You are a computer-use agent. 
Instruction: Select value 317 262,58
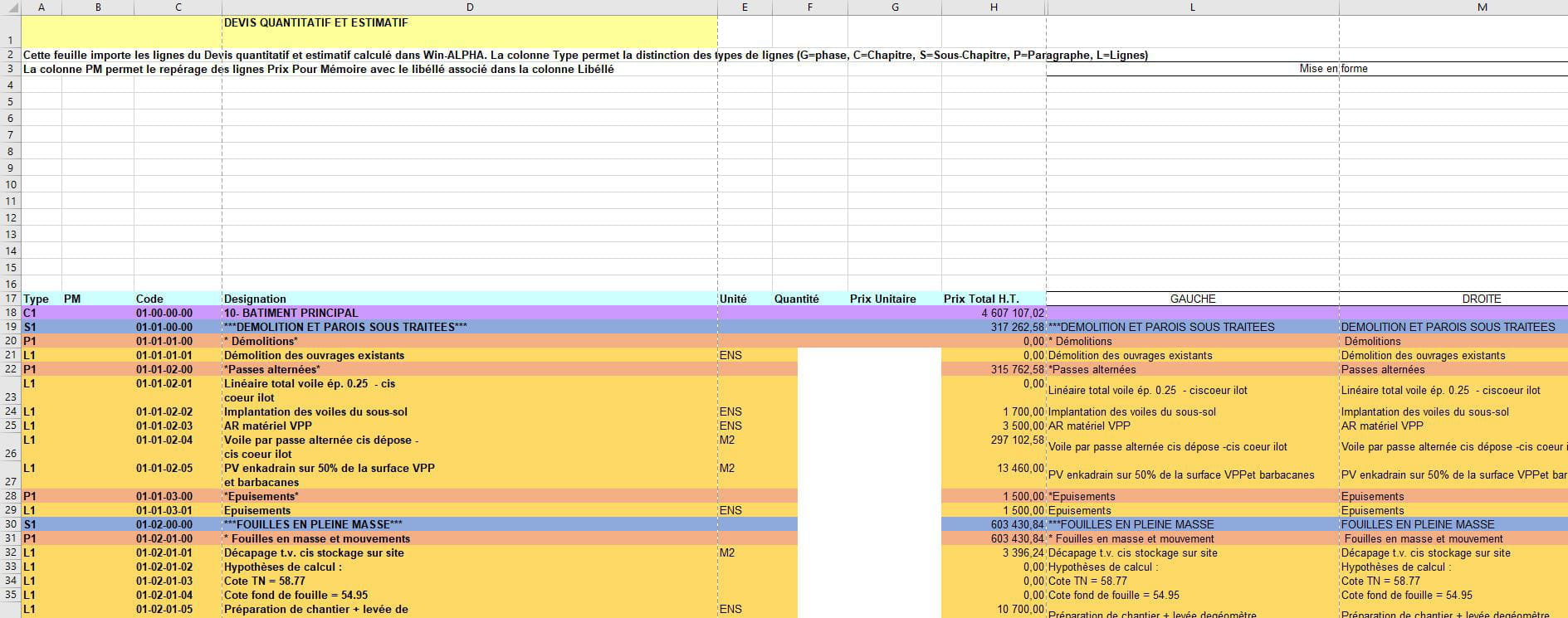(994, 327)
